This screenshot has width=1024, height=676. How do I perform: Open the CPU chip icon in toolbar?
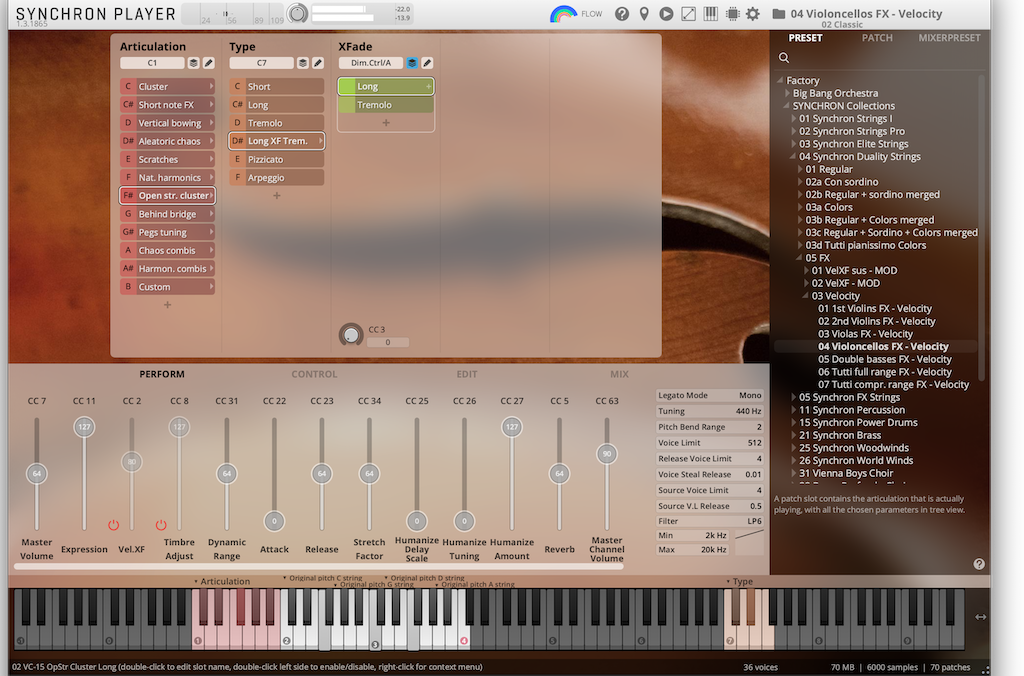[733, 14]
